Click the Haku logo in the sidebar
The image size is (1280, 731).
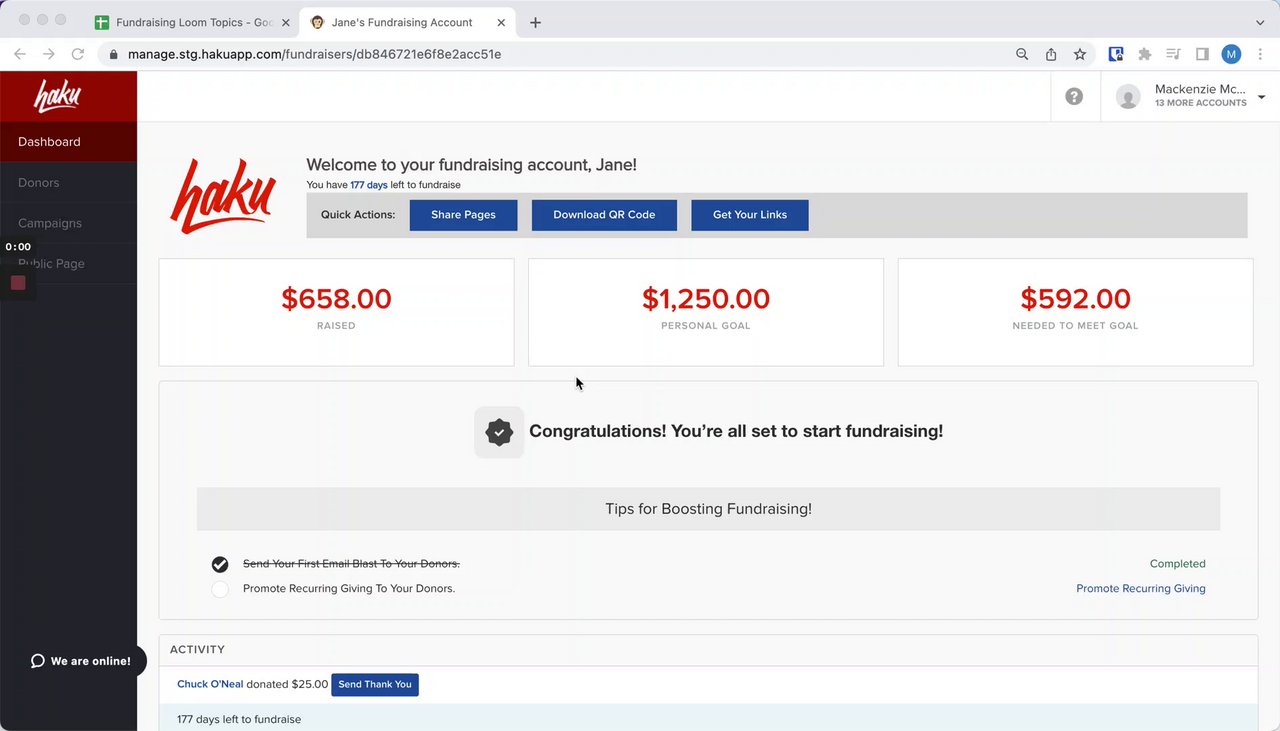pyautogui.click(x=58, y=97)
